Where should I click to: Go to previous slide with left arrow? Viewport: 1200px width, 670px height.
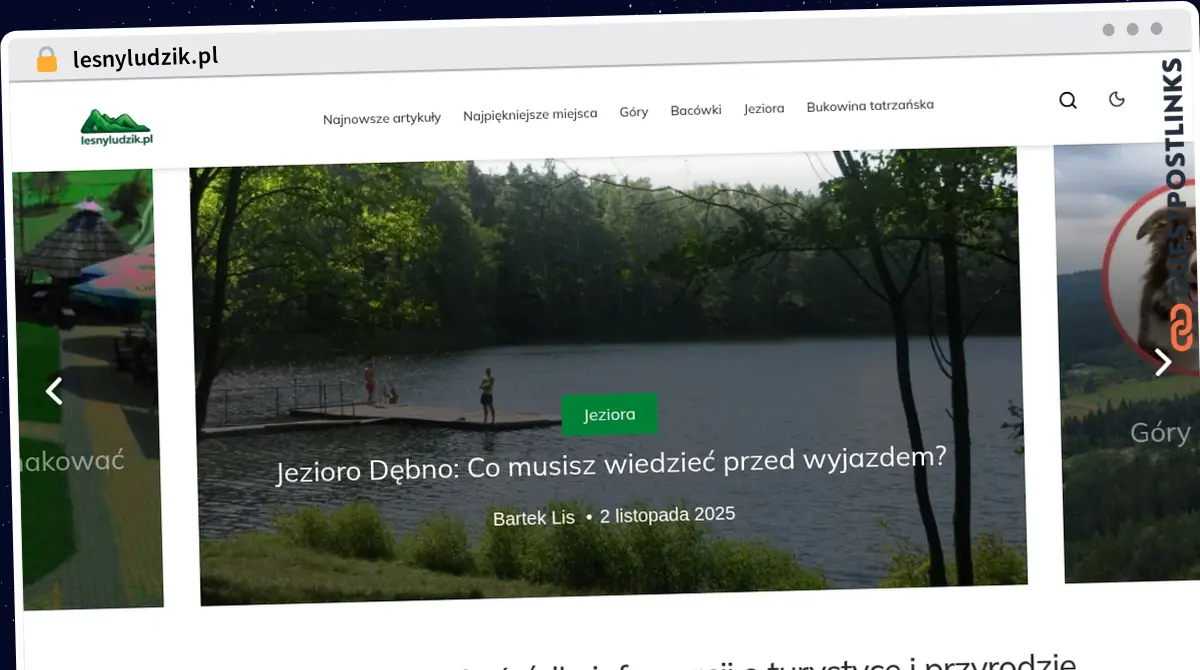pyautogui.click(x=54, y=390)
